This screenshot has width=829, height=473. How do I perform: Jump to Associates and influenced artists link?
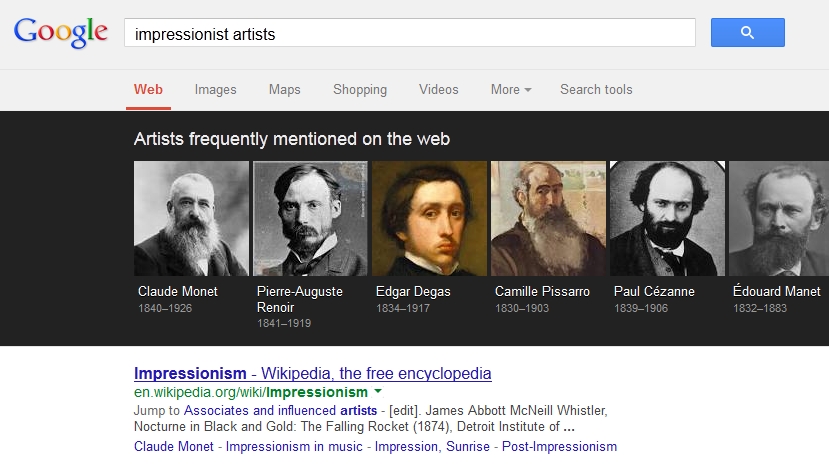pyautogui.click(x=281, y=411)
